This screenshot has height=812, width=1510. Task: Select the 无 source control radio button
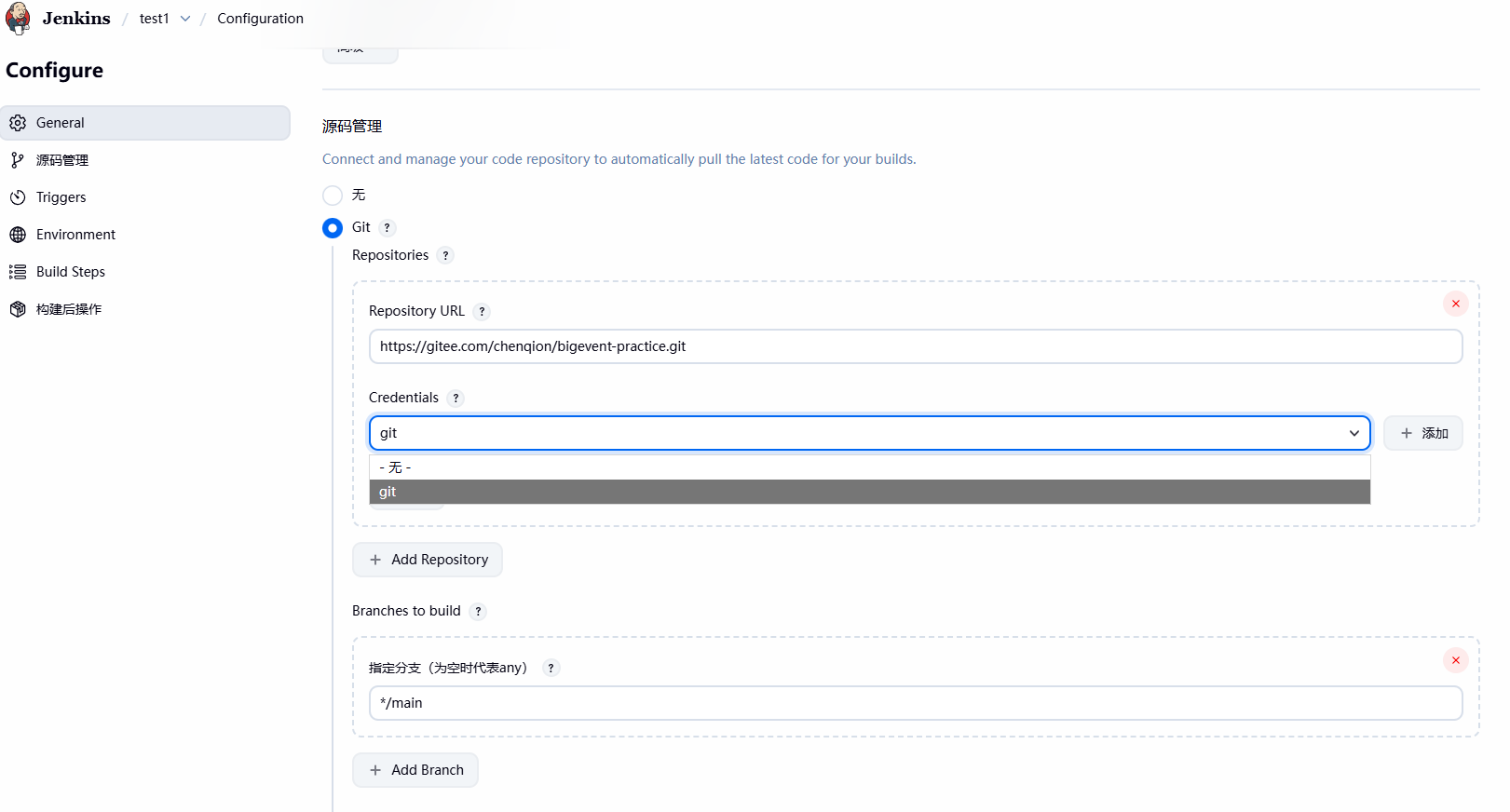[333, 196]
